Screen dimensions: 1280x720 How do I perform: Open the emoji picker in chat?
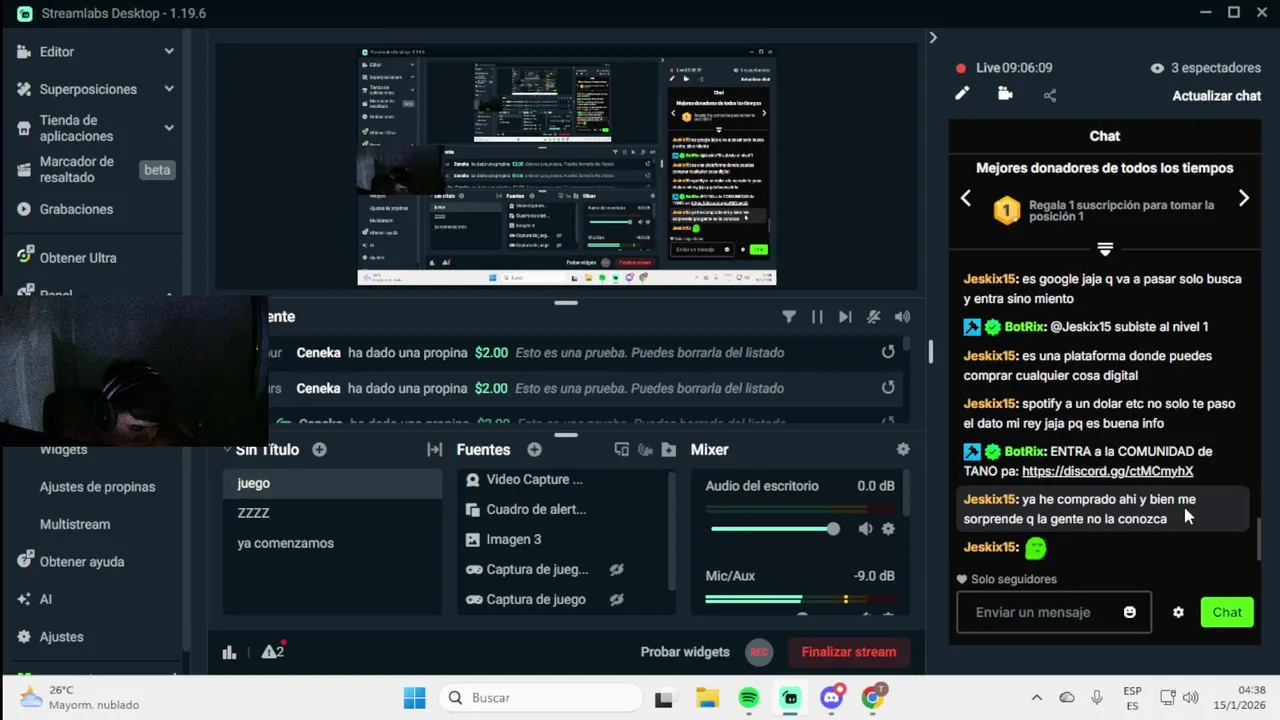coord(1130,612)
